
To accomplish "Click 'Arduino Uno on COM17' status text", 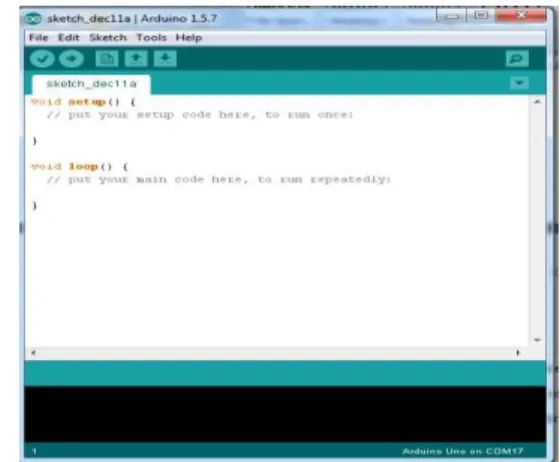I will [463, 451].
